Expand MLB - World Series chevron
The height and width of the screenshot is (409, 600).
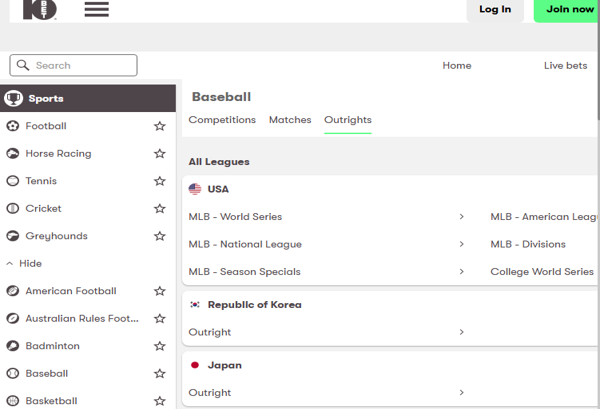(461, 217)
